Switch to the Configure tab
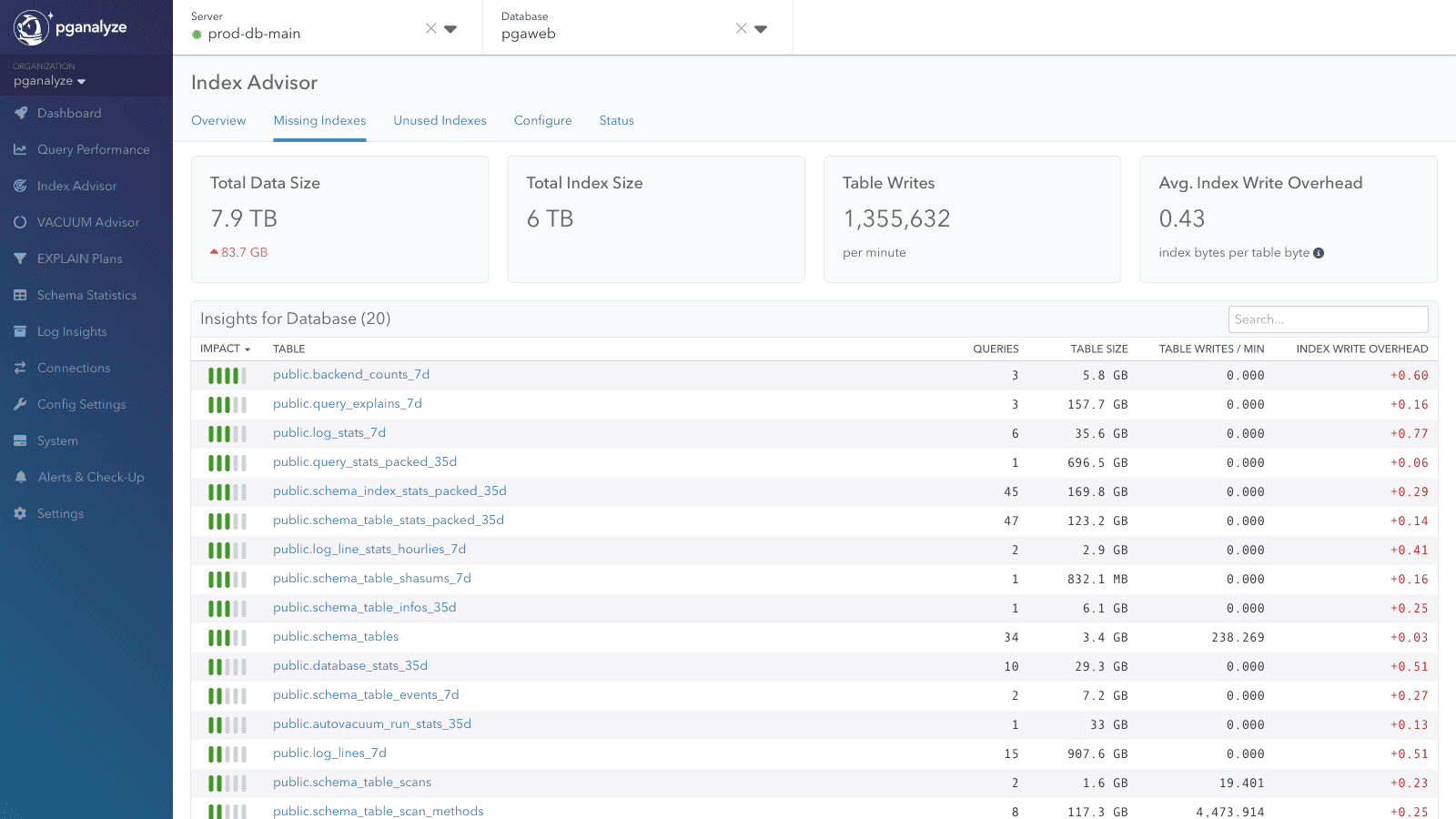This screenshot has height=819, width=1456. [542, 120]
